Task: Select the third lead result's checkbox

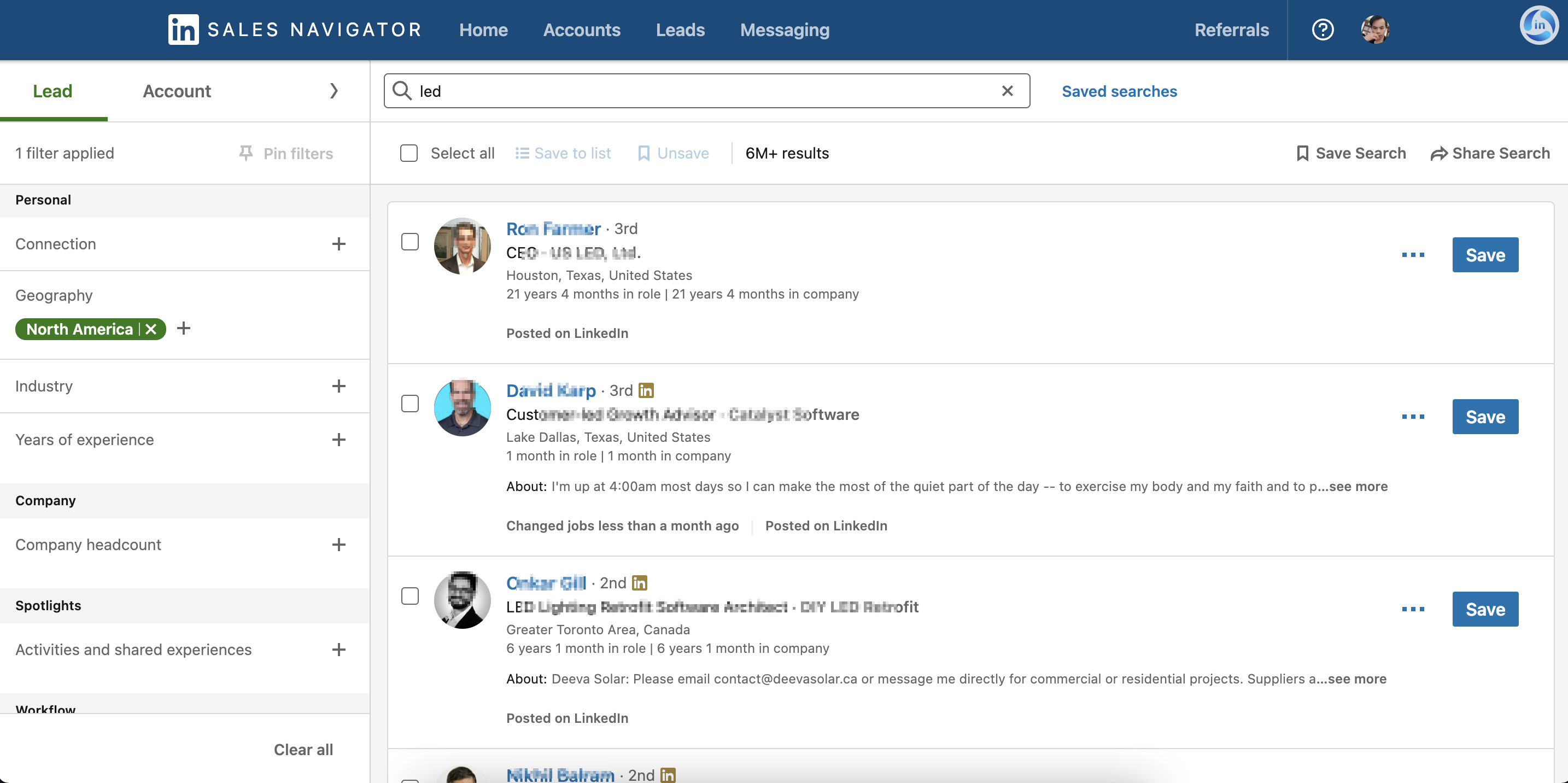Action: 410,596
